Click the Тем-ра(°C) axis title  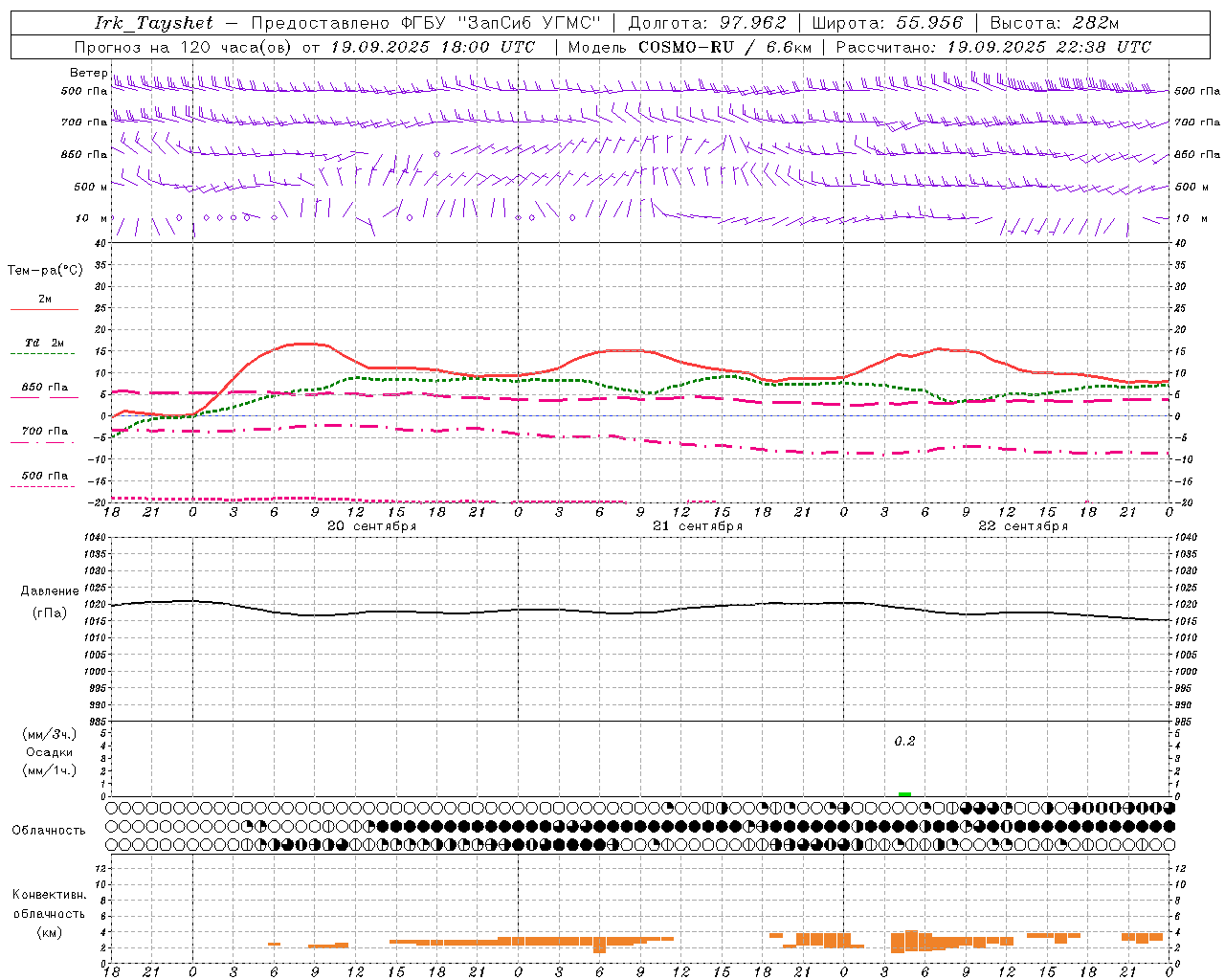[x=45, y=271]
